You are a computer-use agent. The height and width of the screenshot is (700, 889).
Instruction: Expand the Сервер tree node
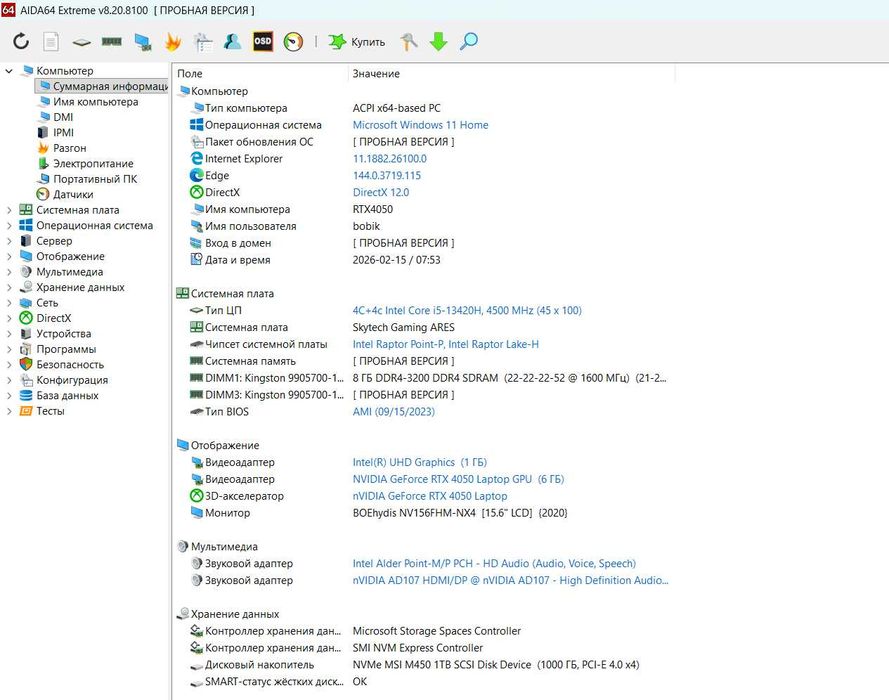9,241
